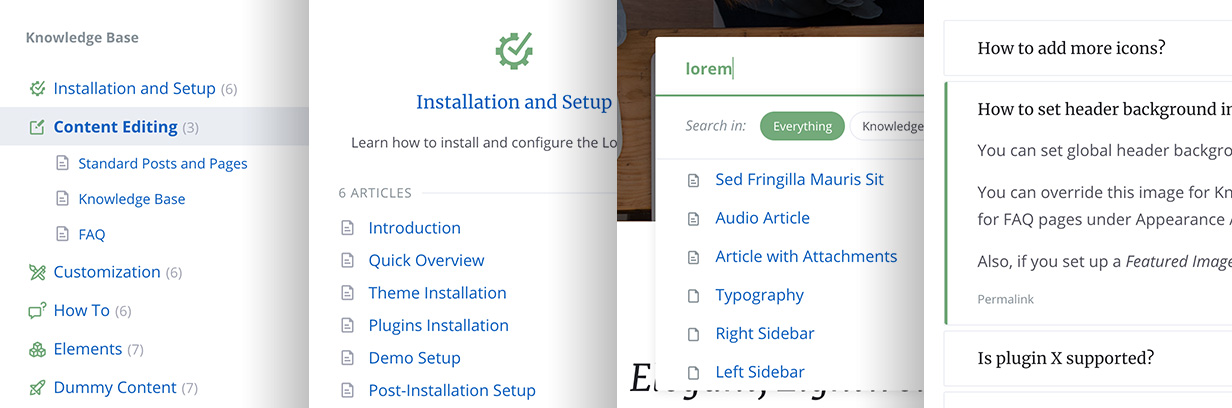Open the Plugins Installation article
Image resolution: width=1232 pixels, height=408 pixels.
438,325
